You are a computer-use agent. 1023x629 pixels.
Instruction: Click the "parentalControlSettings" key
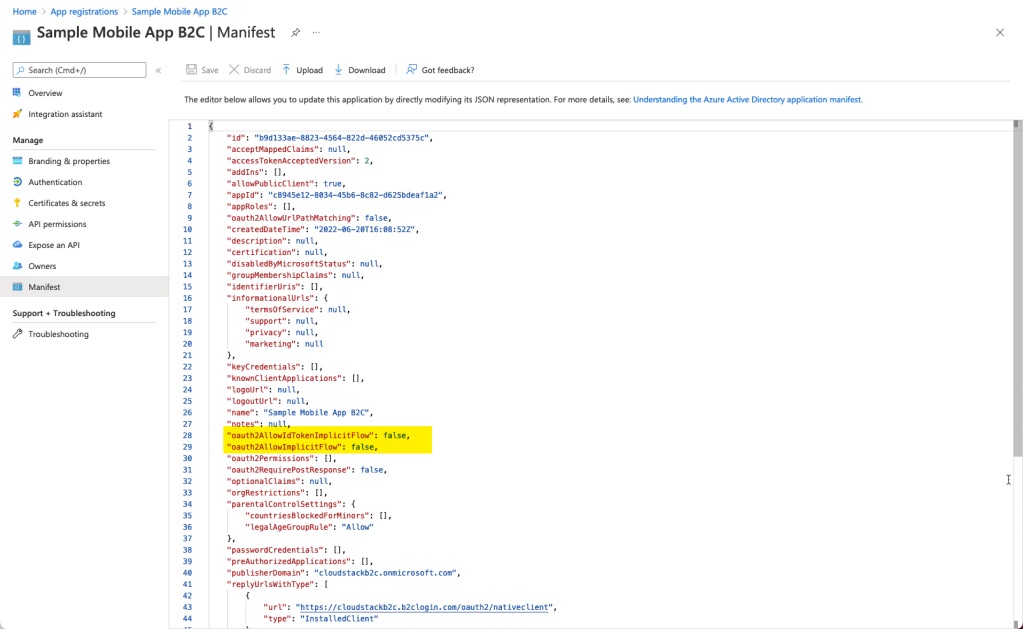click(x=283, y=504)
